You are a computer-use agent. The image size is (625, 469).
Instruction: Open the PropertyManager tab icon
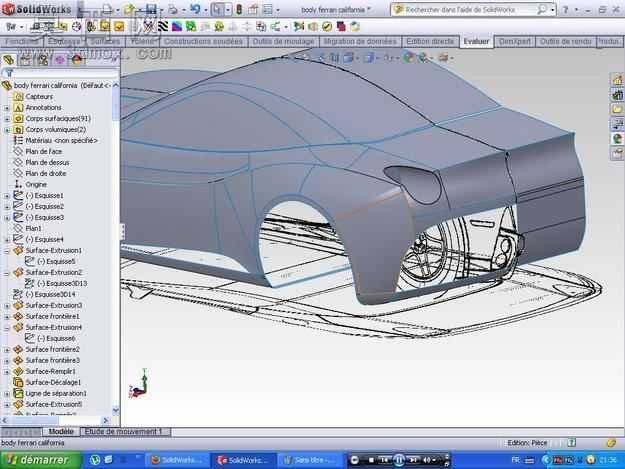(x=26, y=60)
